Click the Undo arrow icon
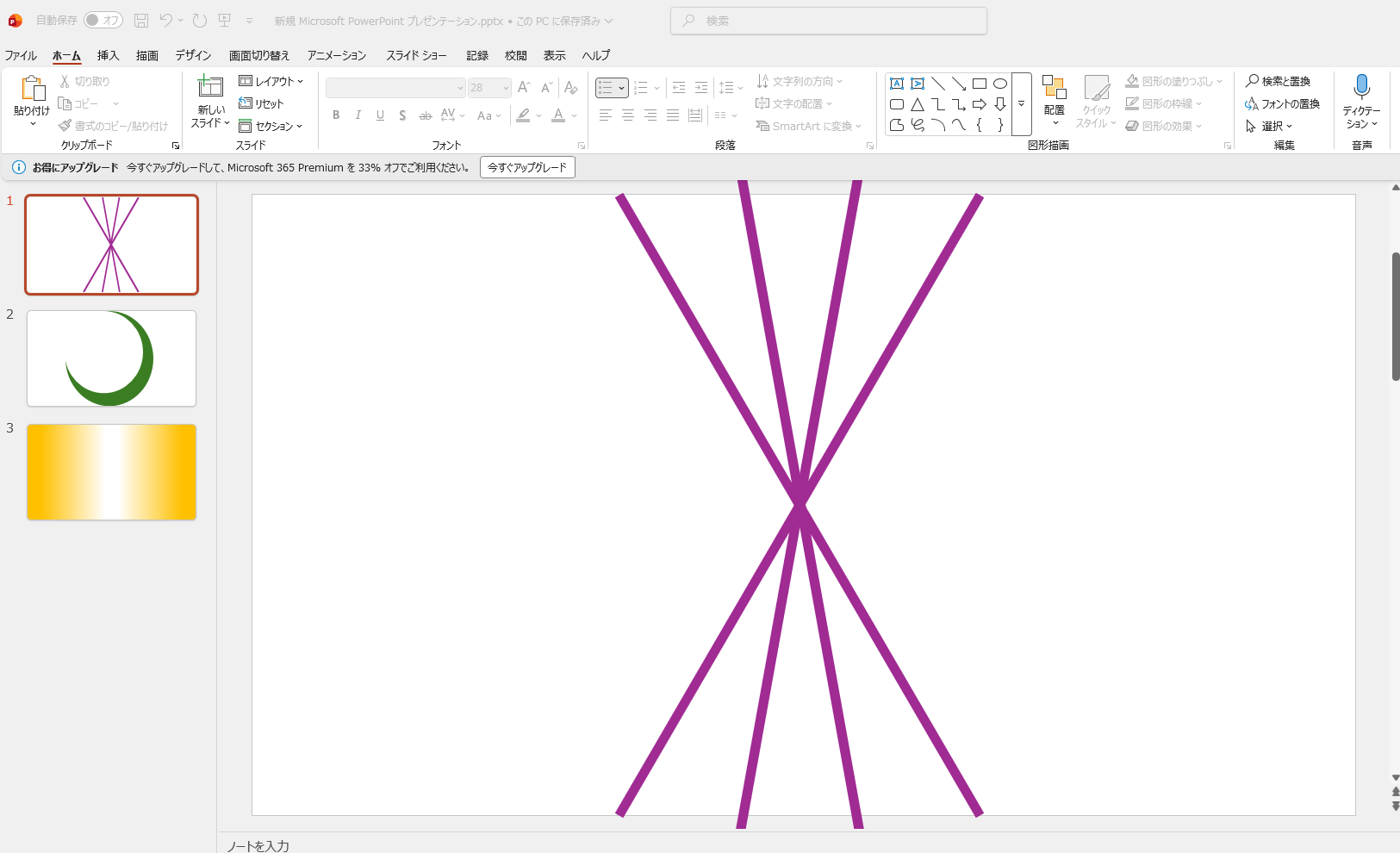Viewport: 1400px width, 853px height. pos(166,20)
